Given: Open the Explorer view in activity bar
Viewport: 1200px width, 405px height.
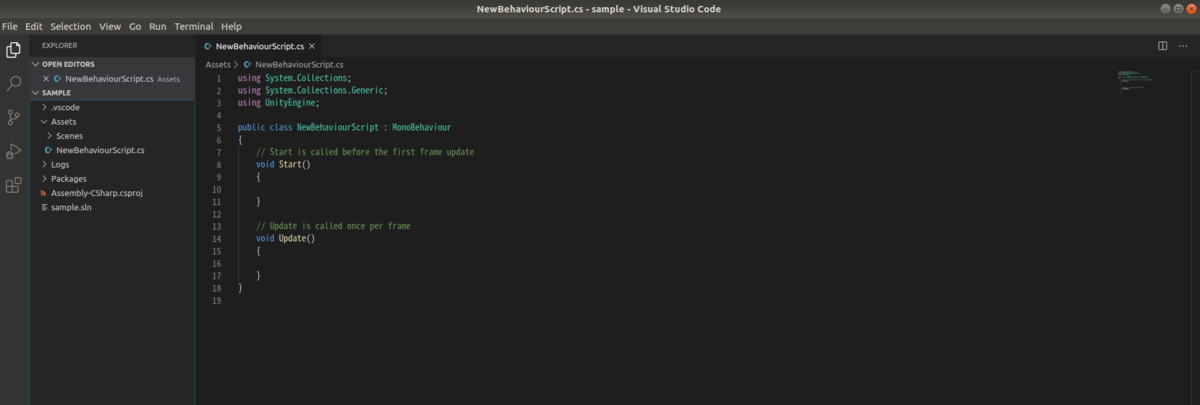Looking at the screenshot, I should point(14,50).
